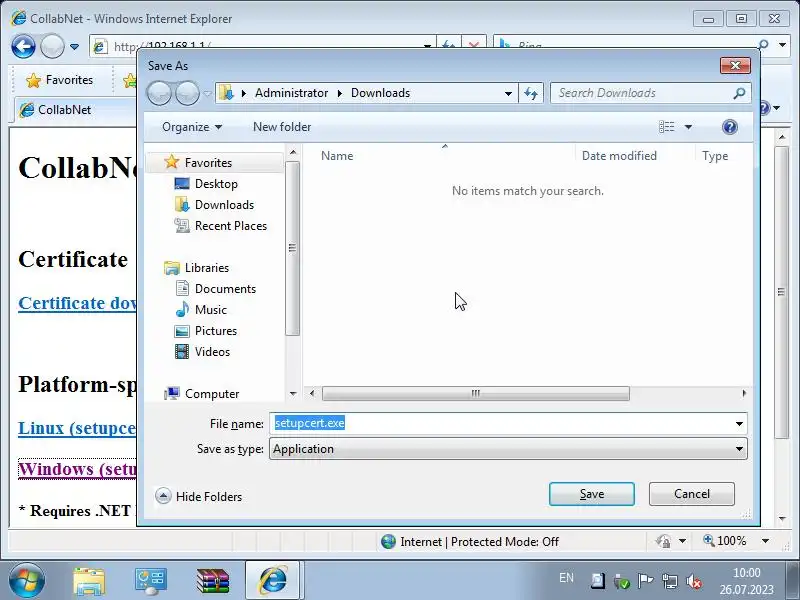Click the 100% zoom level button

(725, 541)
